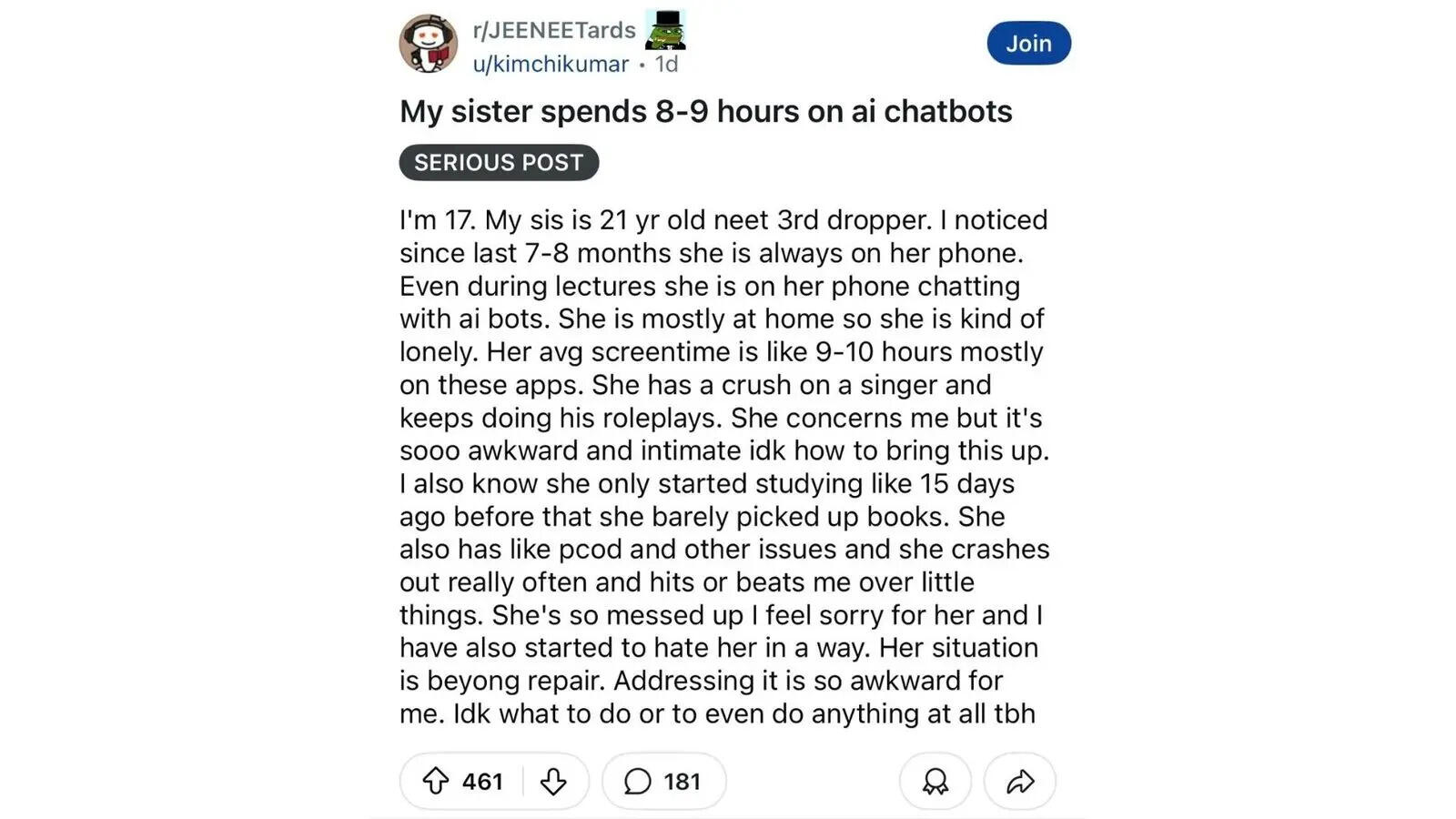Tap the headphones-wearing Snoo reading a book
This screenshot has width=1456, height=819.
coord(429,43)
